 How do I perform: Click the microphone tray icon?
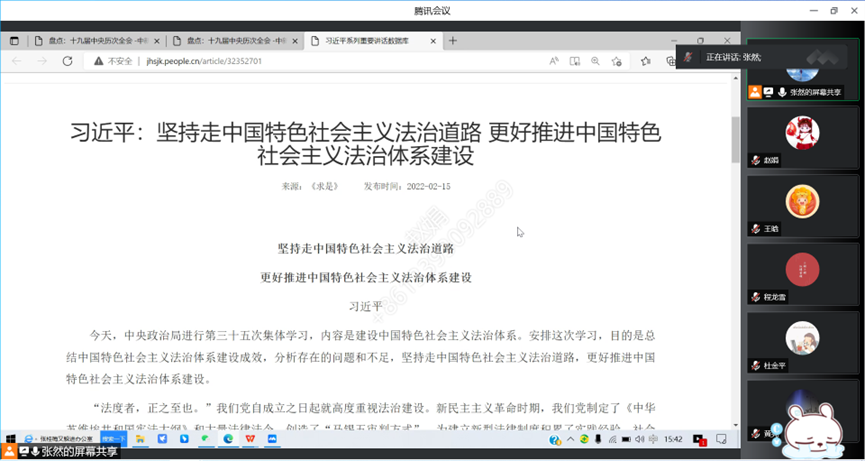pyautogui.click(x=598, y=439)
